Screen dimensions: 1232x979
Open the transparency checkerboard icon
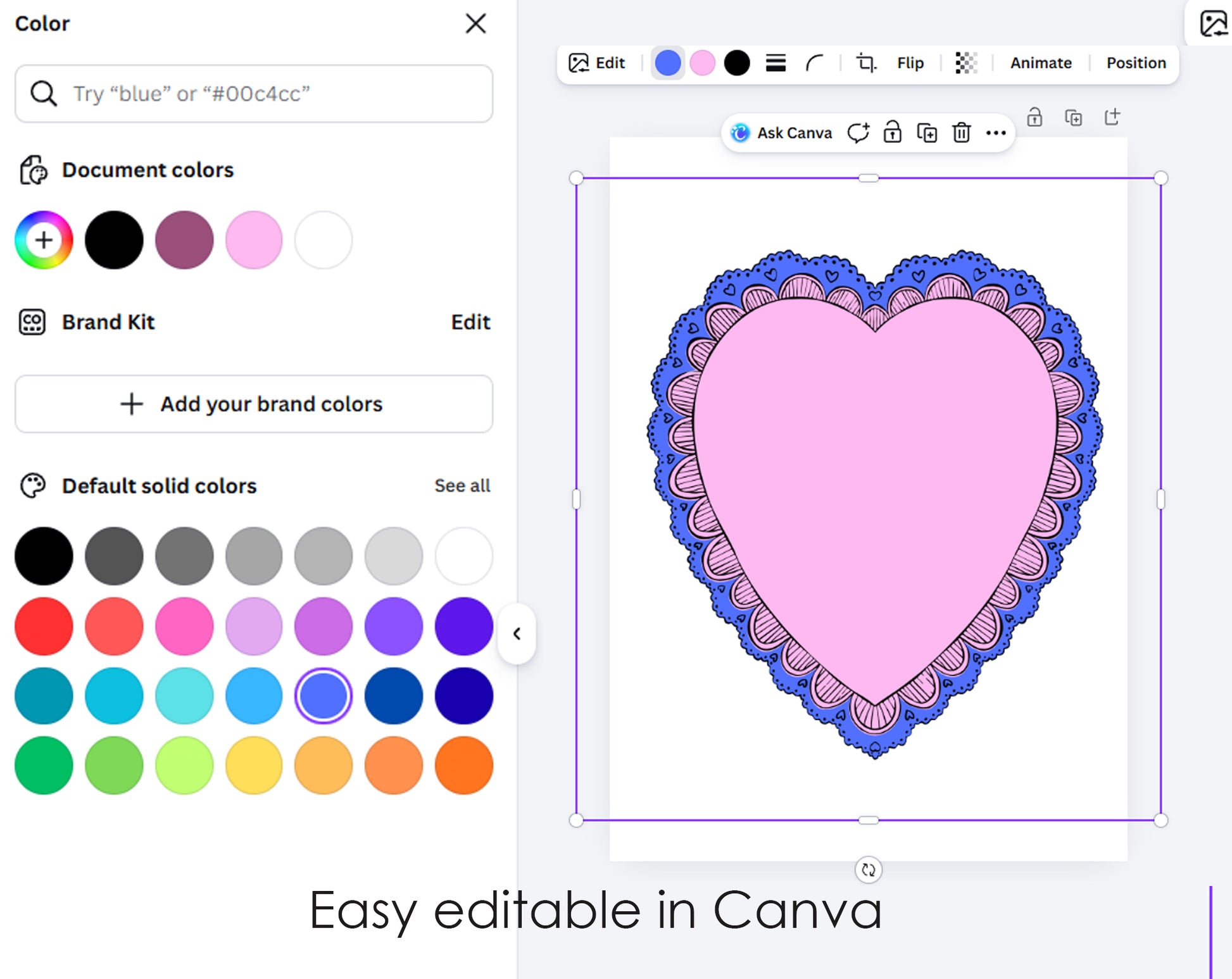click(966, 63)
